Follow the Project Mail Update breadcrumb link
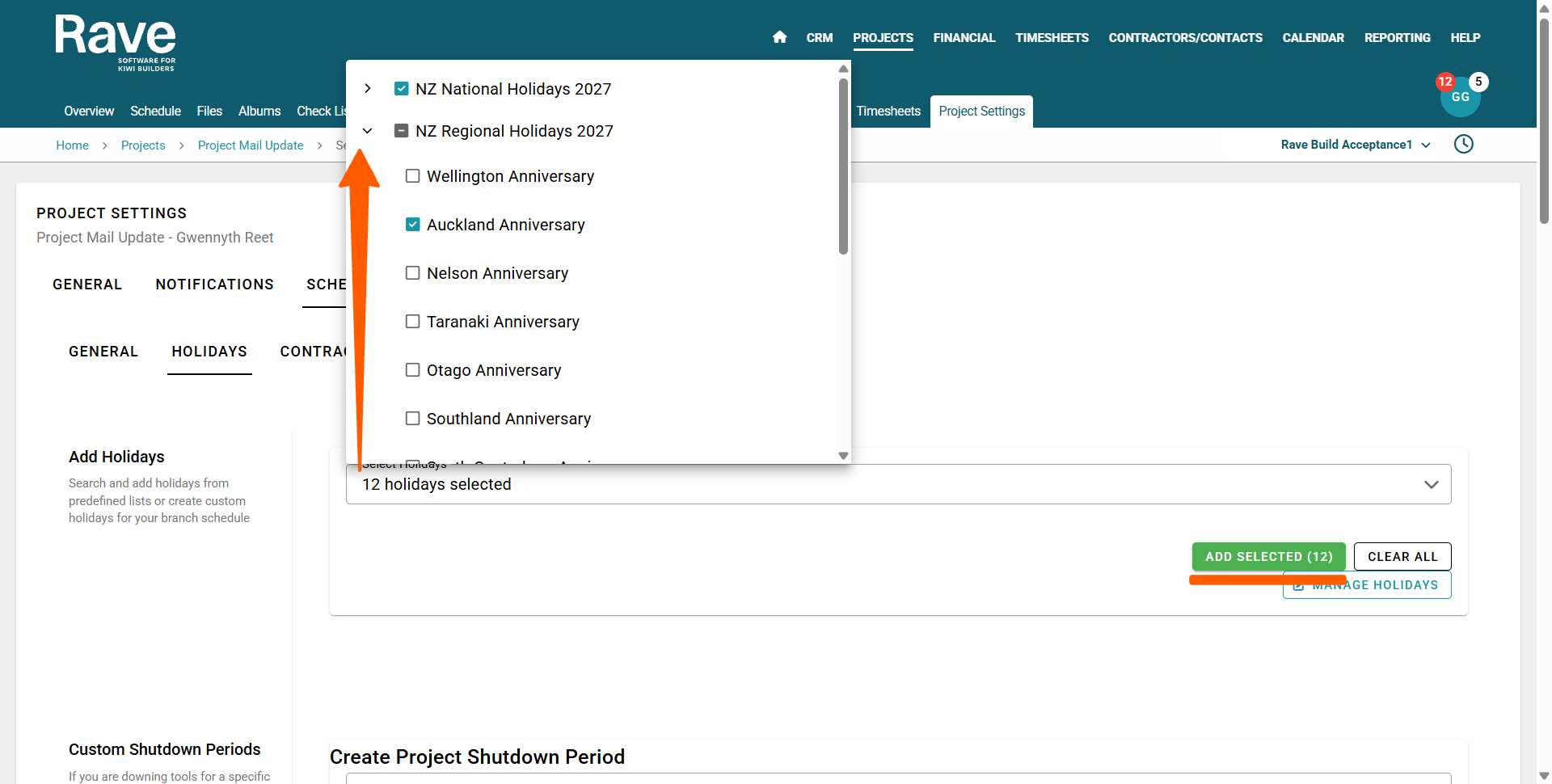This screenshot has height=784, width=1552. (251, 145)
